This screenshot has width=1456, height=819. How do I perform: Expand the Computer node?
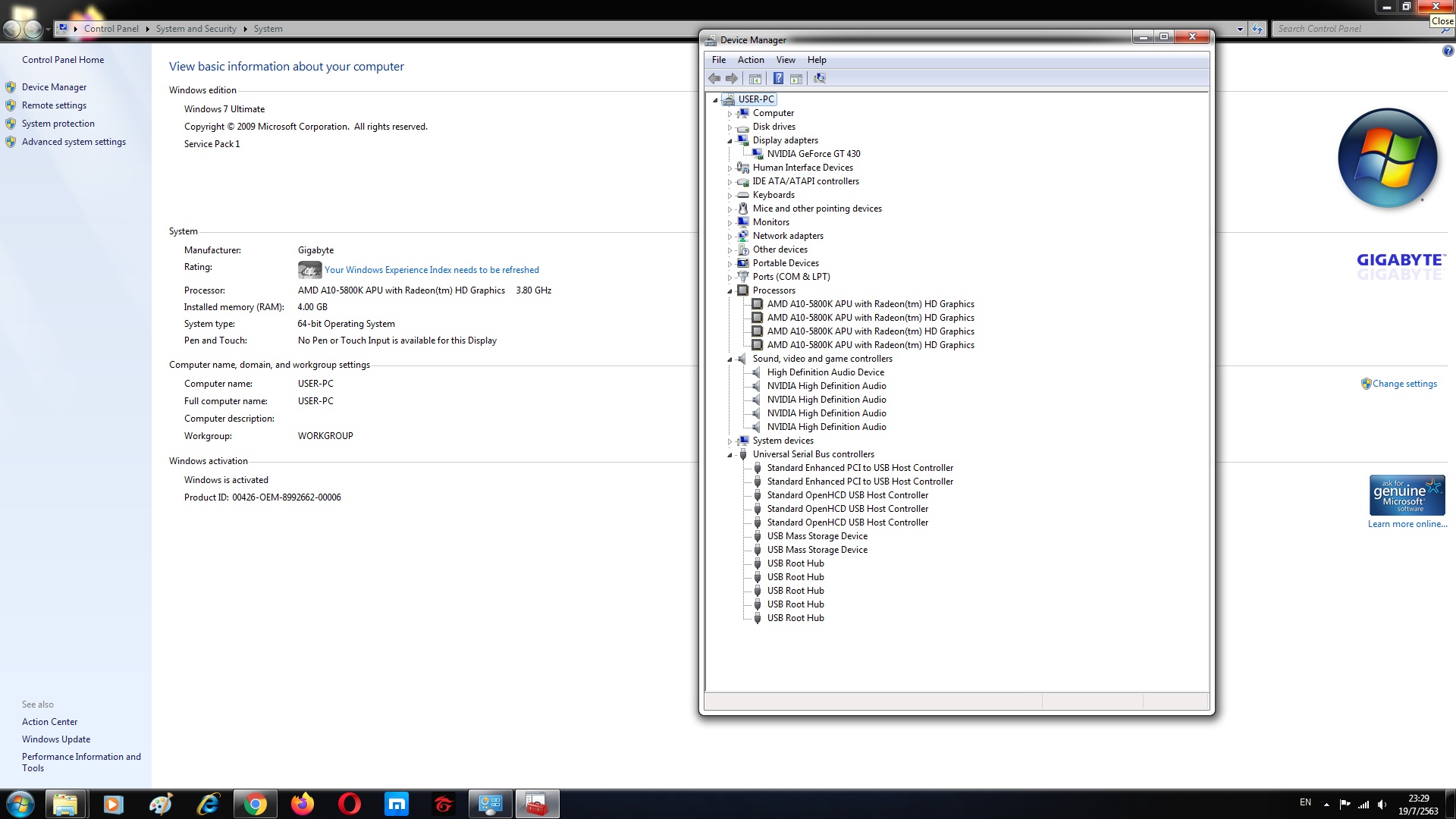point(730,114)
